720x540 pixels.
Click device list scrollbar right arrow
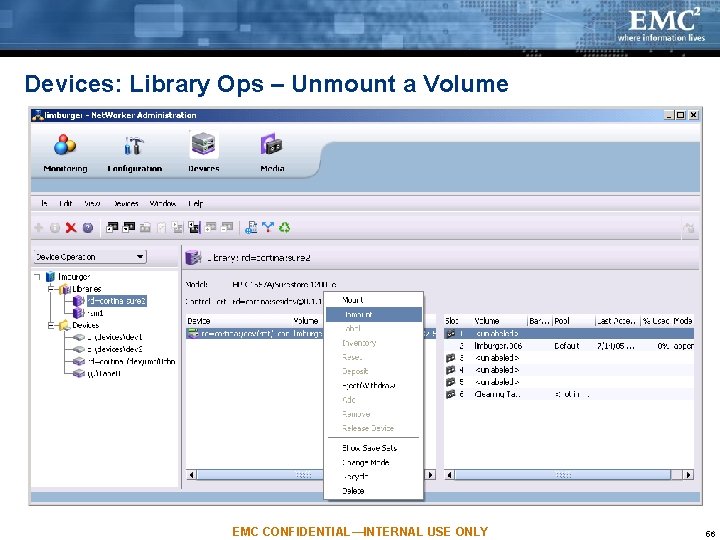[430, 475]
